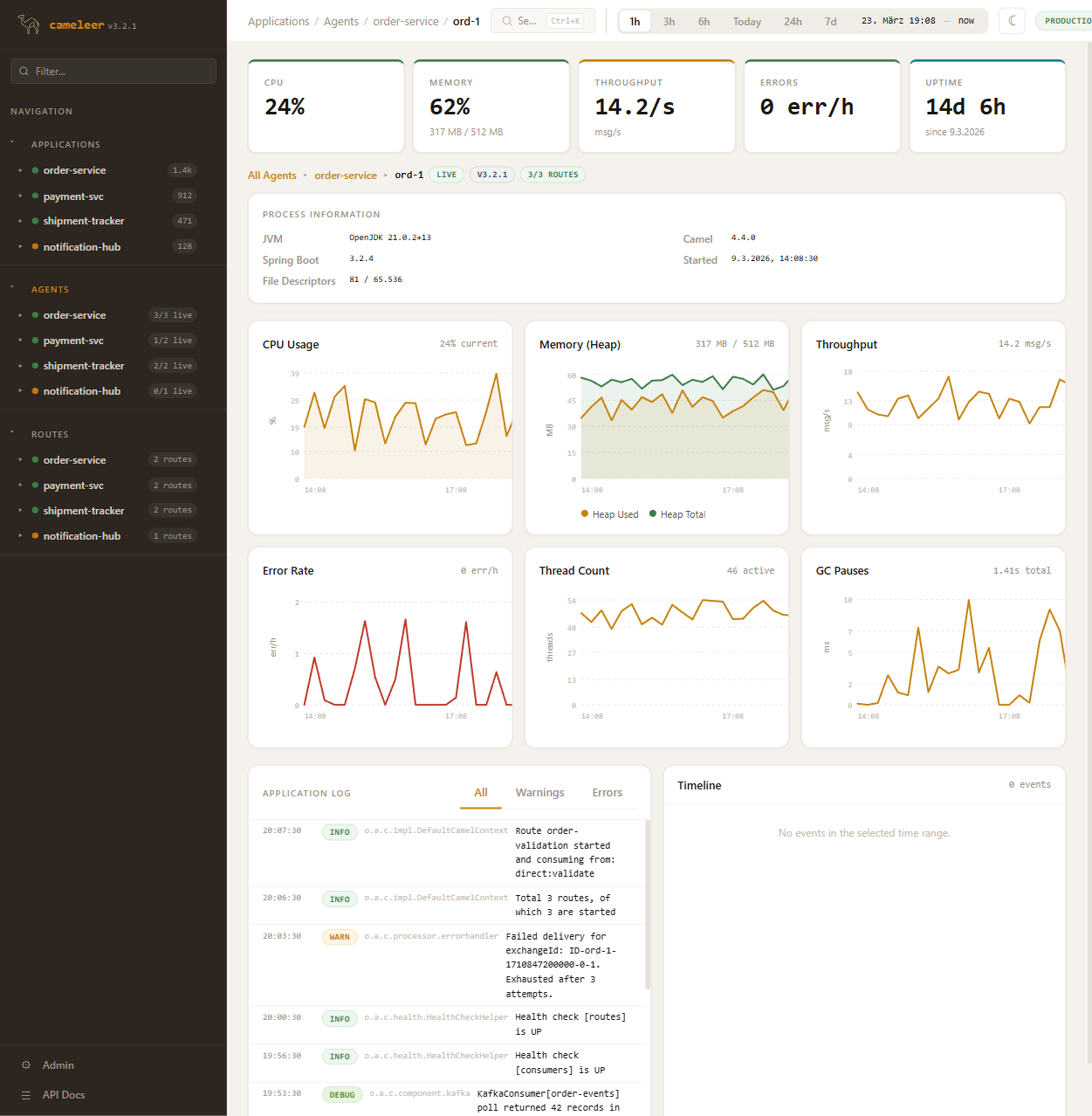This screenshot has height=1116, width=1092.
Task: Collapse the Routes navigation section
Action: click(12, 433)
